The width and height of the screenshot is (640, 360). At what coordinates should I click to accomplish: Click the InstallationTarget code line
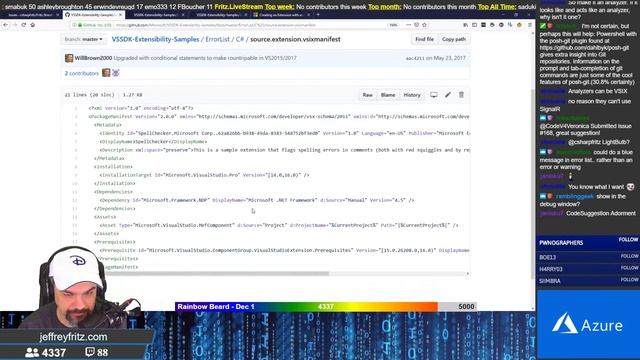(204, 175)
